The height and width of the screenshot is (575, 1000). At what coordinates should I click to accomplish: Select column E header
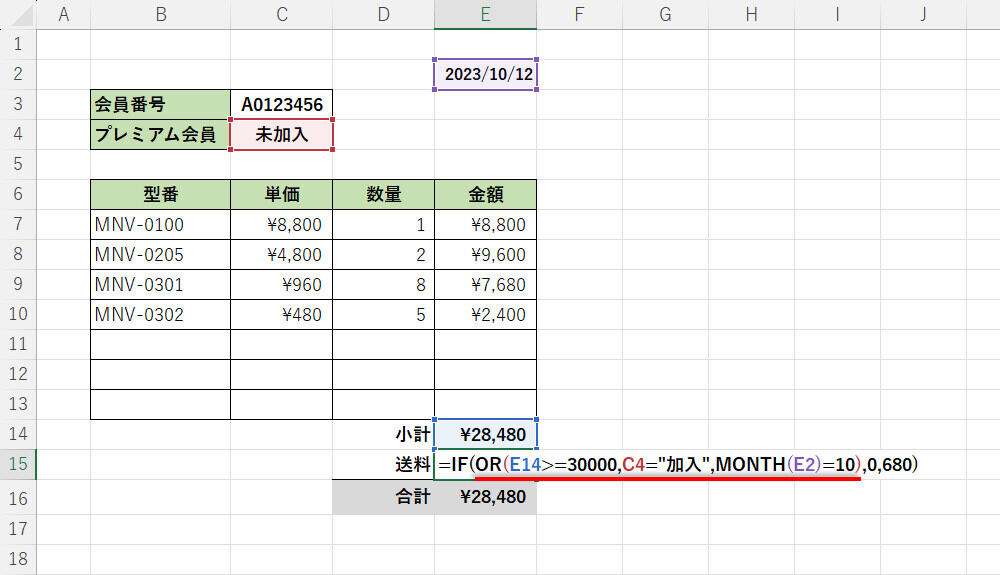click(x=485, y=14)
